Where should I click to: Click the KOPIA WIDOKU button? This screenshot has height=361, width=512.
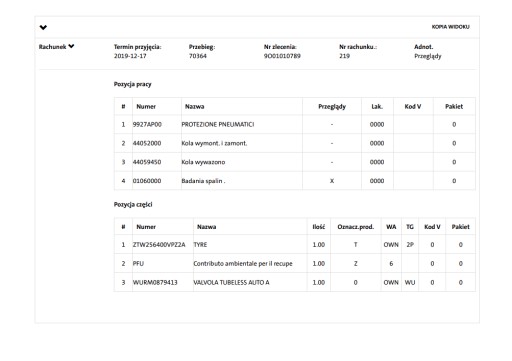pyautogui.click(x=450, y=27)
